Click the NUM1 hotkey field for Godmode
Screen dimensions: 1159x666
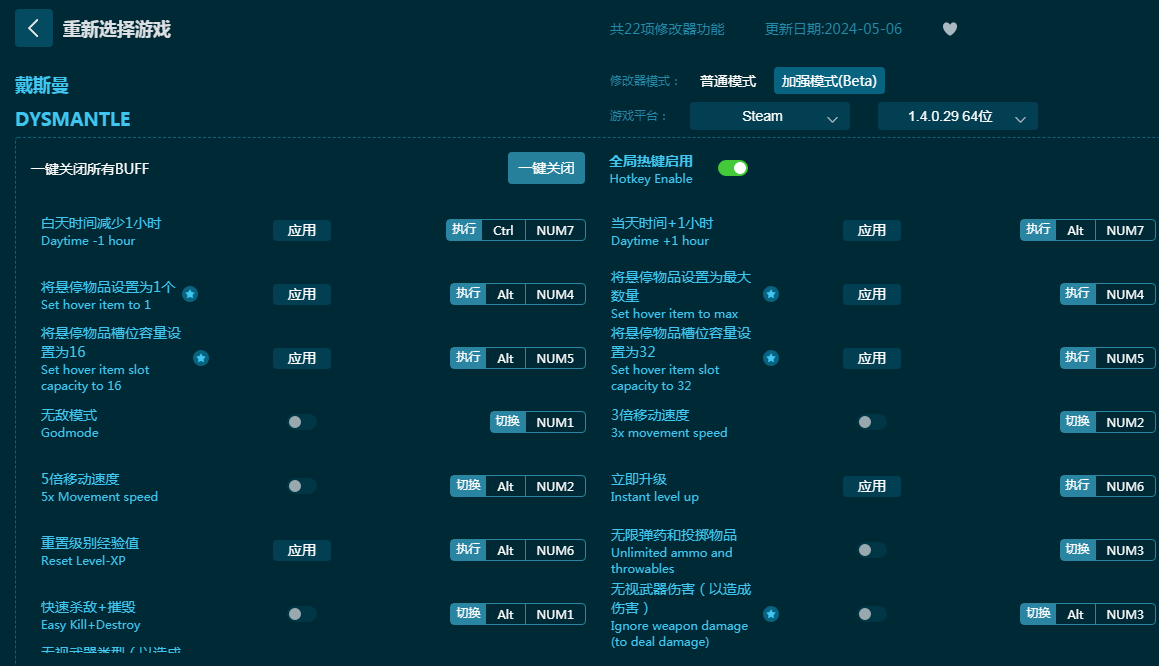point(555,422)
